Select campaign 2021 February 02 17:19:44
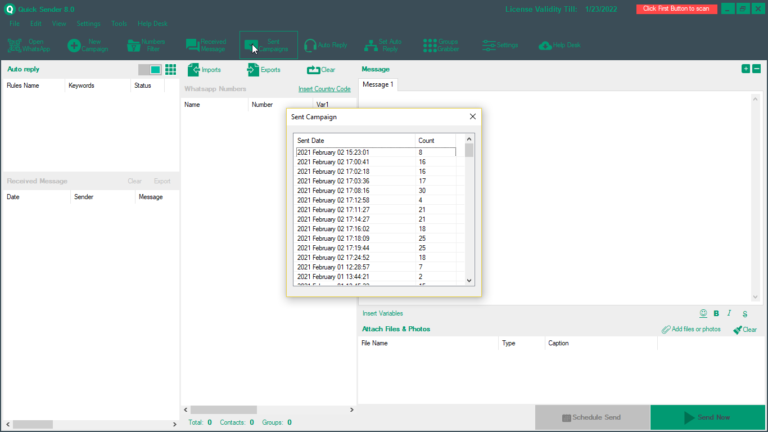This screenshot has height=432, width=768. (376, 248)
